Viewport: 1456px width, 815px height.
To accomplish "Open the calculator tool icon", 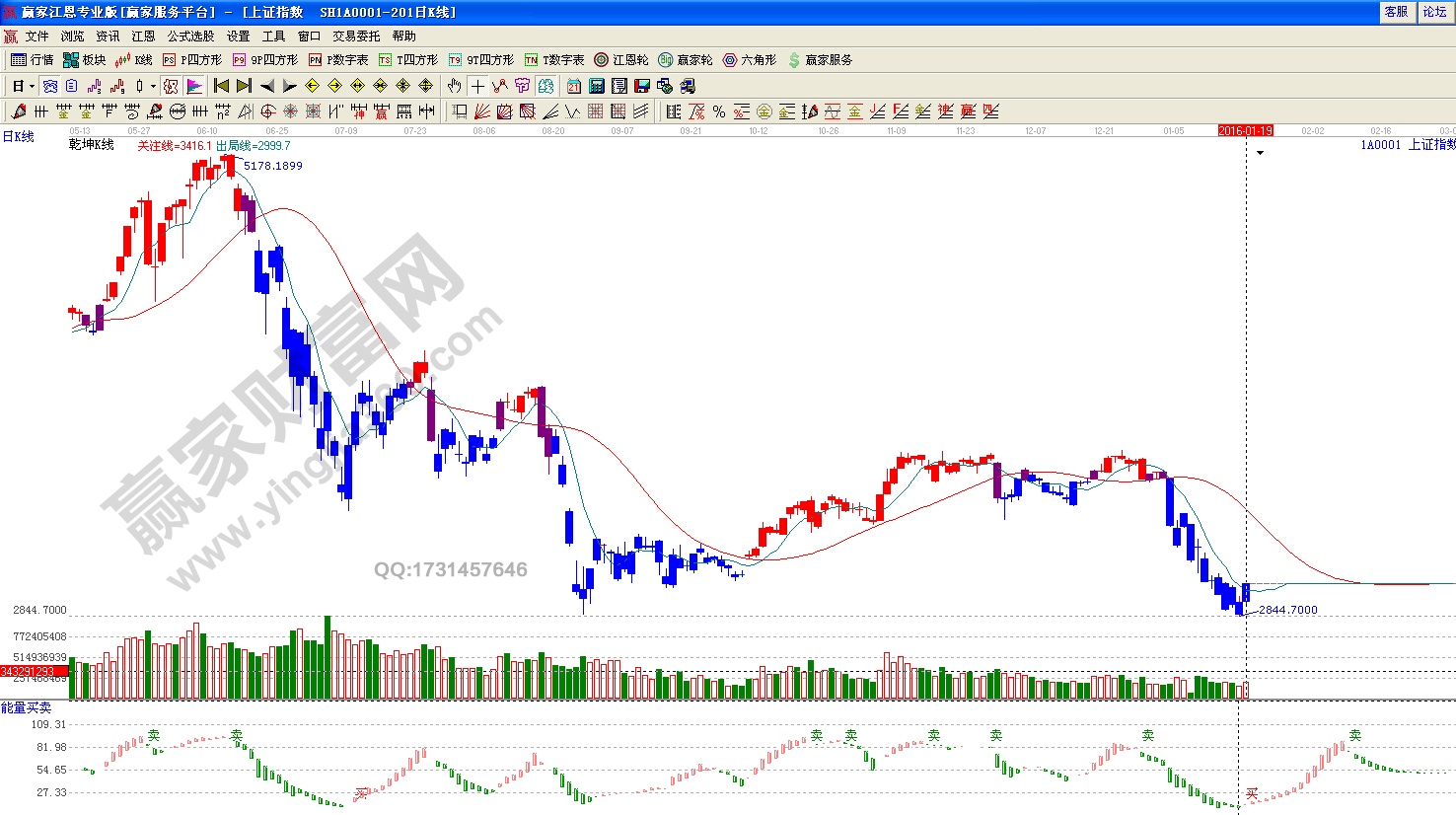I will pyautogui.click(x=597, y=86).
